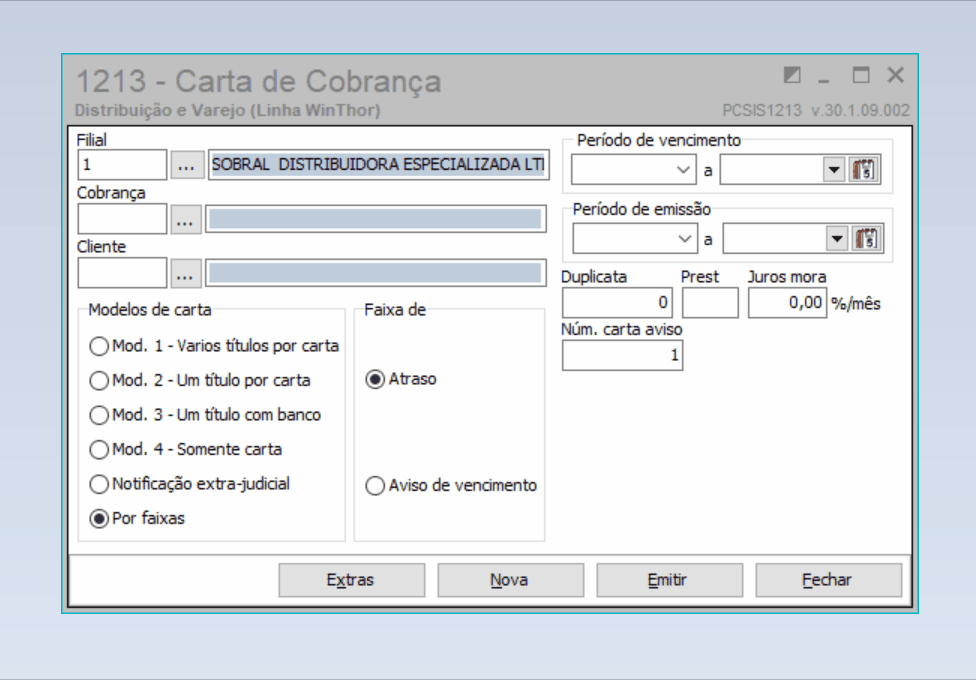Select Mod. 3 - Um título com banco
This screenshot has width=976, height=680.
pos(205,415)
